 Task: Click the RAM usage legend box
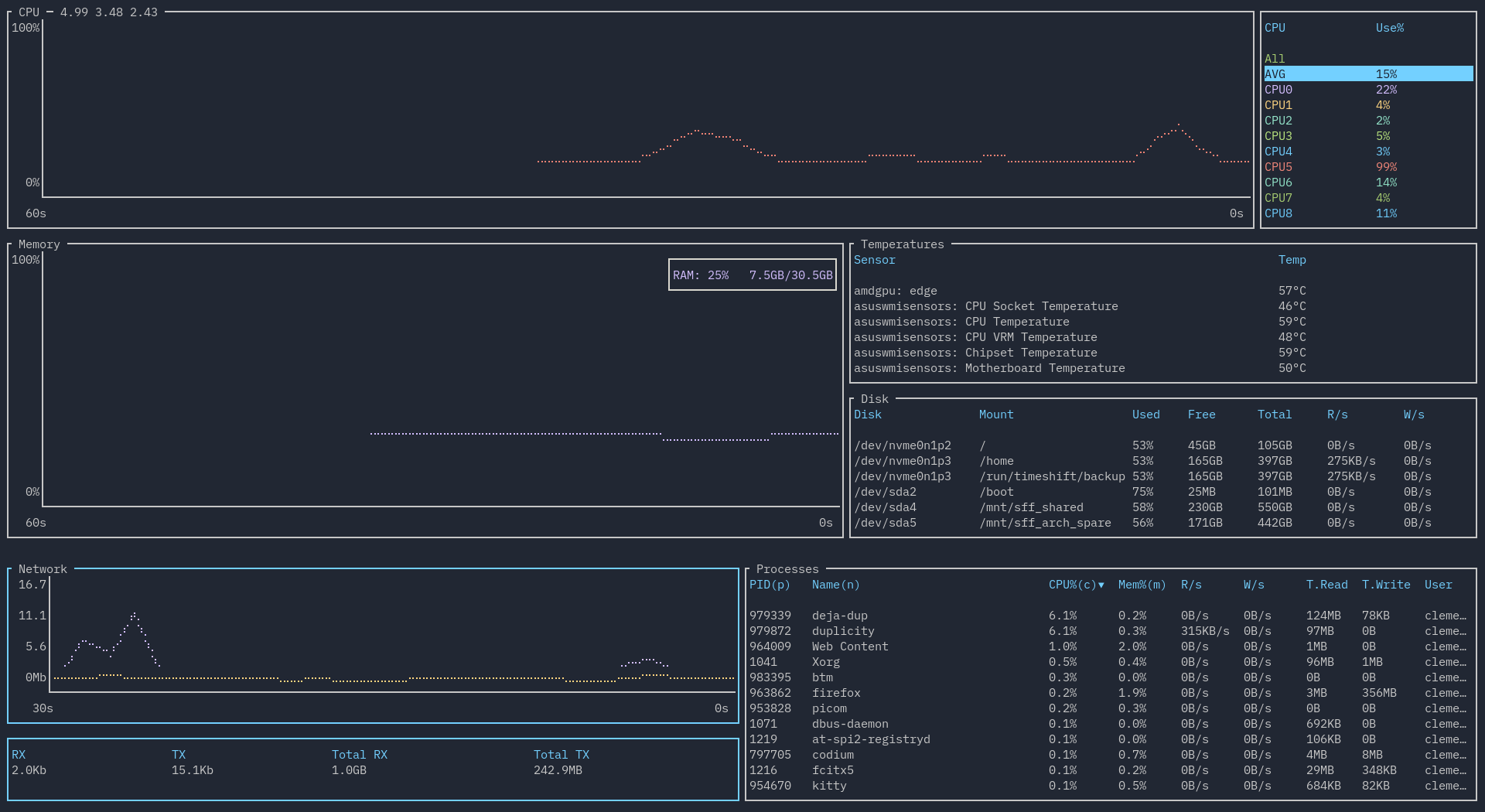pos(752,275)
